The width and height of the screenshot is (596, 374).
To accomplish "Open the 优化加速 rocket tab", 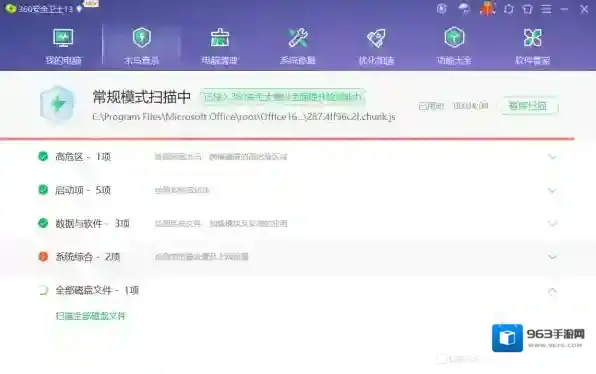I will (376, 47).
